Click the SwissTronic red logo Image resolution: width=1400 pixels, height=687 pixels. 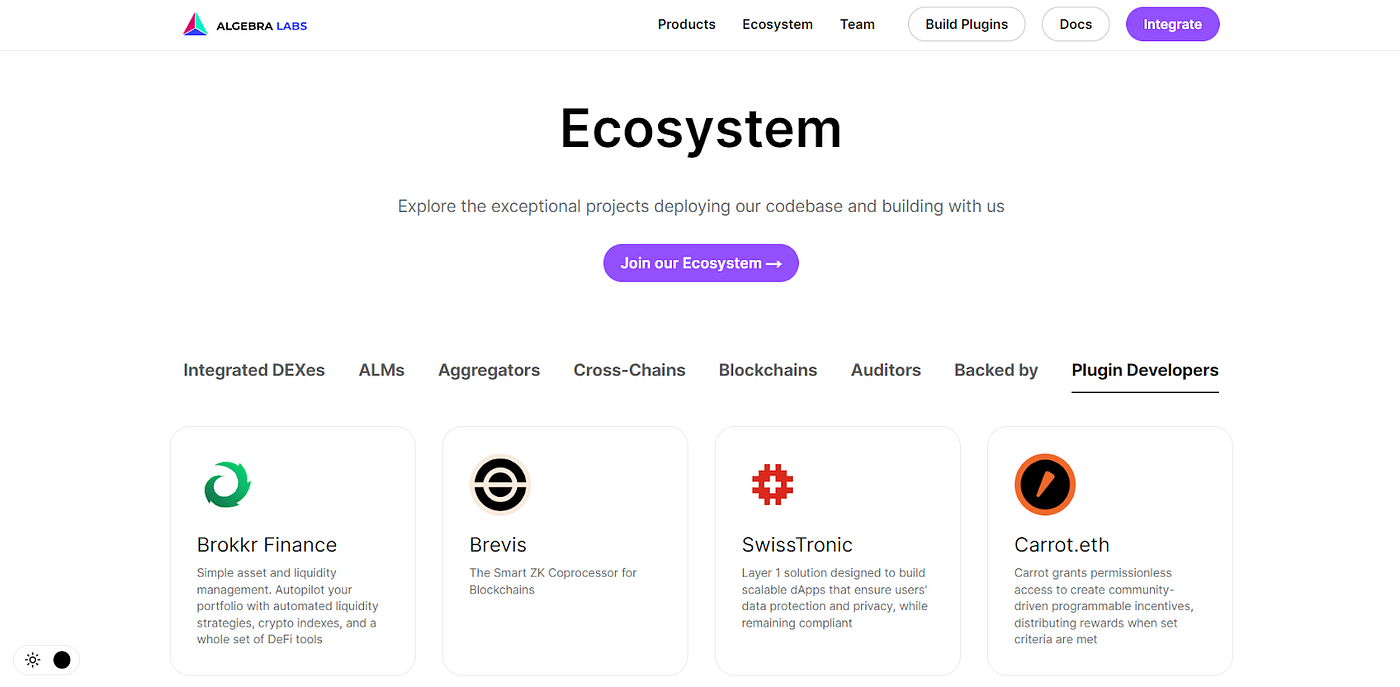(x=772, y=484)
